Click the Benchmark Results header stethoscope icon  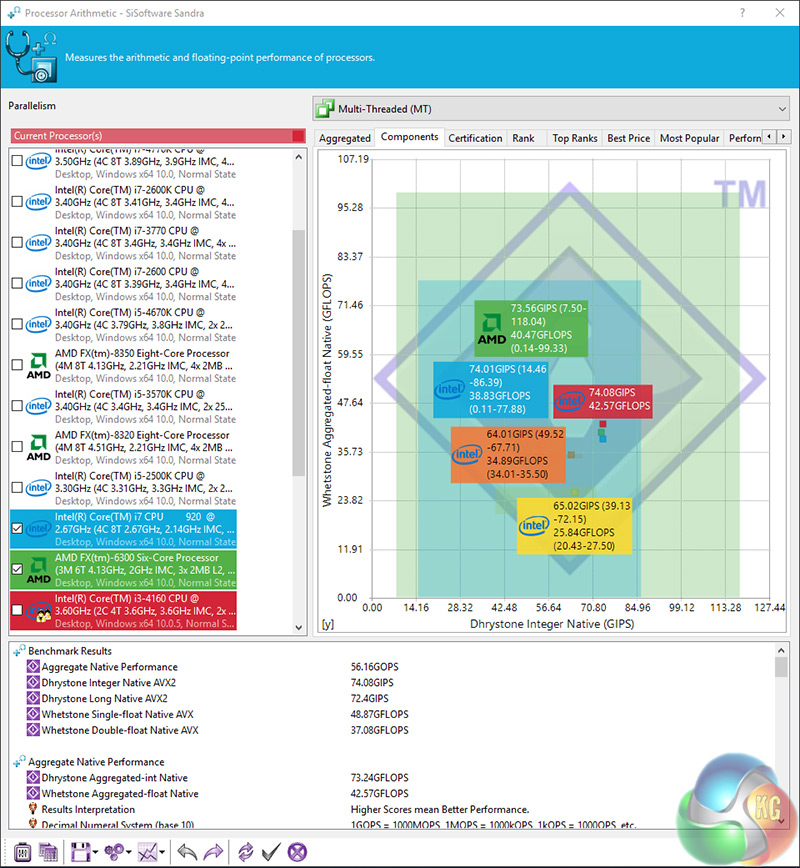[19, 650]
